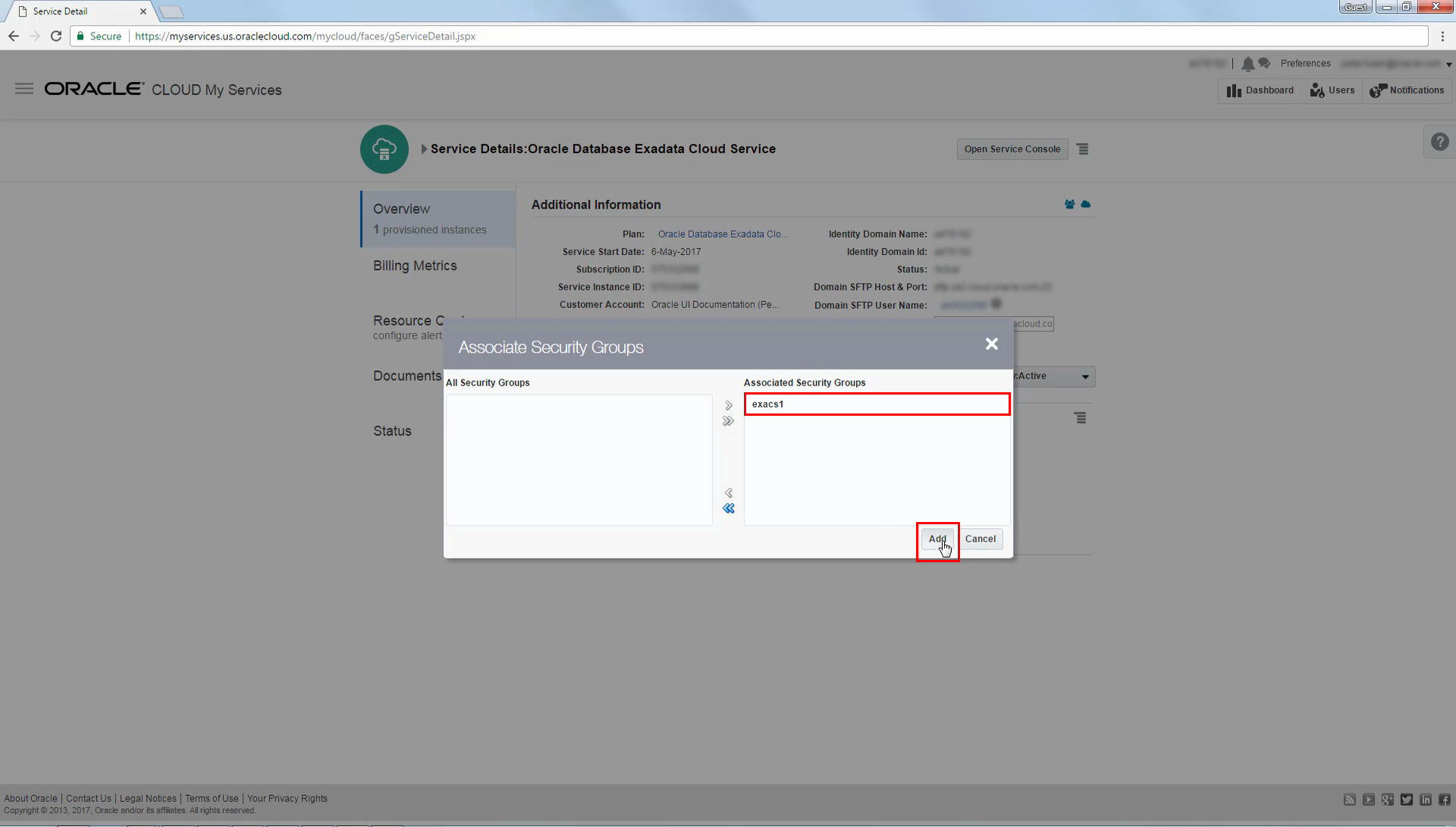Image resolution: width=1456 pixels, height=827 pixels.
Task: Click the info icon beside SFTP user name
Action: 996,304
